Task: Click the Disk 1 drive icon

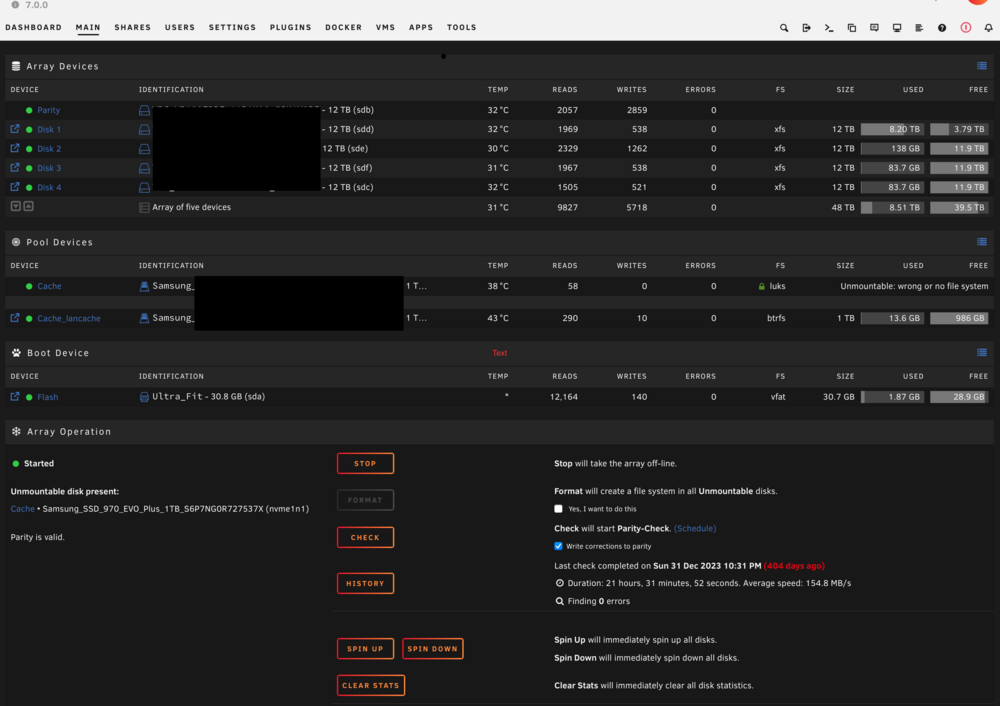Action: [x=145, y=129]
